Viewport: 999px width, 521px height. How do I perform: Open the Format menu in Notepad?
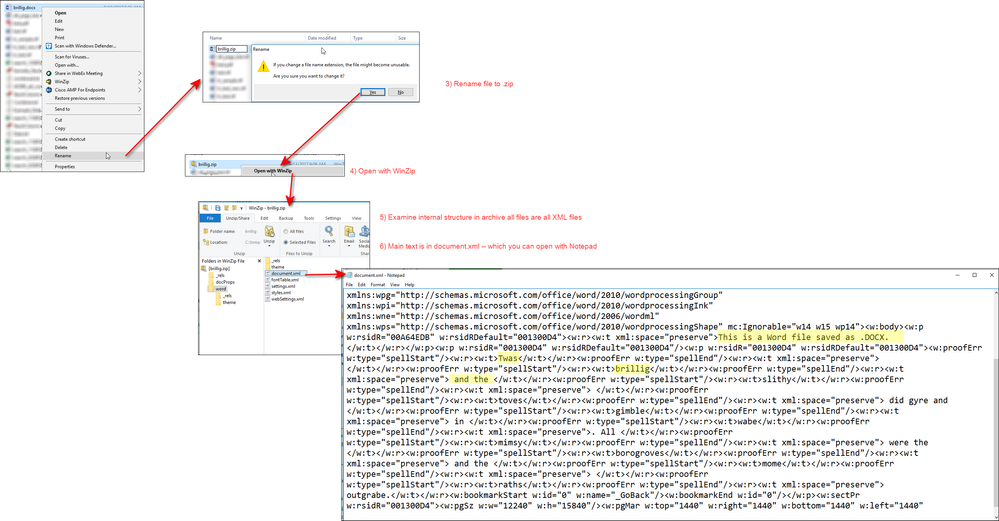[378, 285]
